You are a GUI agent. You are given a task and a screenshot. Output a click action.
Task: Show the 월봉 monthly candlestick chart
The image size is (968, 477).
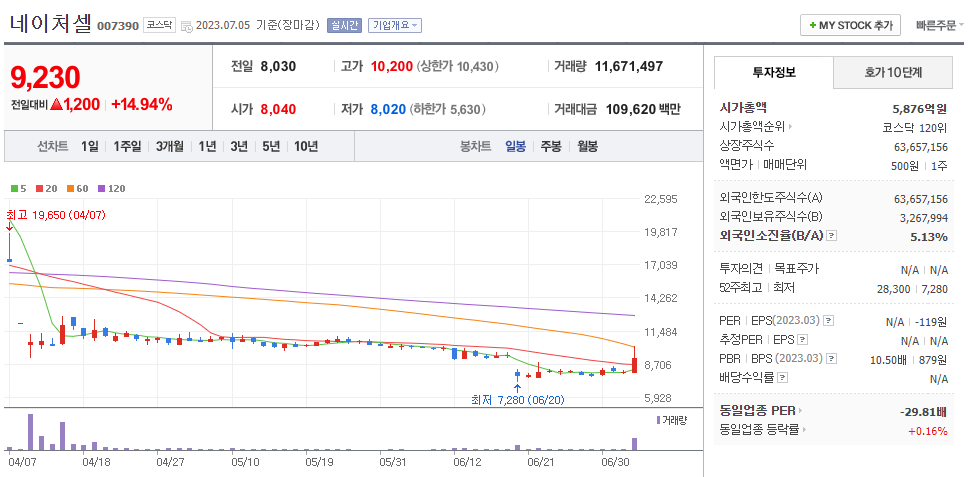pos(588,147)
